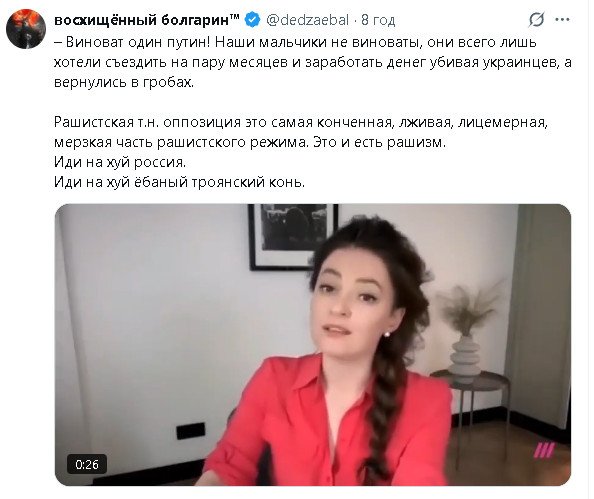Click the line starting 'Виноват один путин'
This screenshot has width=594, height=499.
pyautogui.click(x=295, y=42)
